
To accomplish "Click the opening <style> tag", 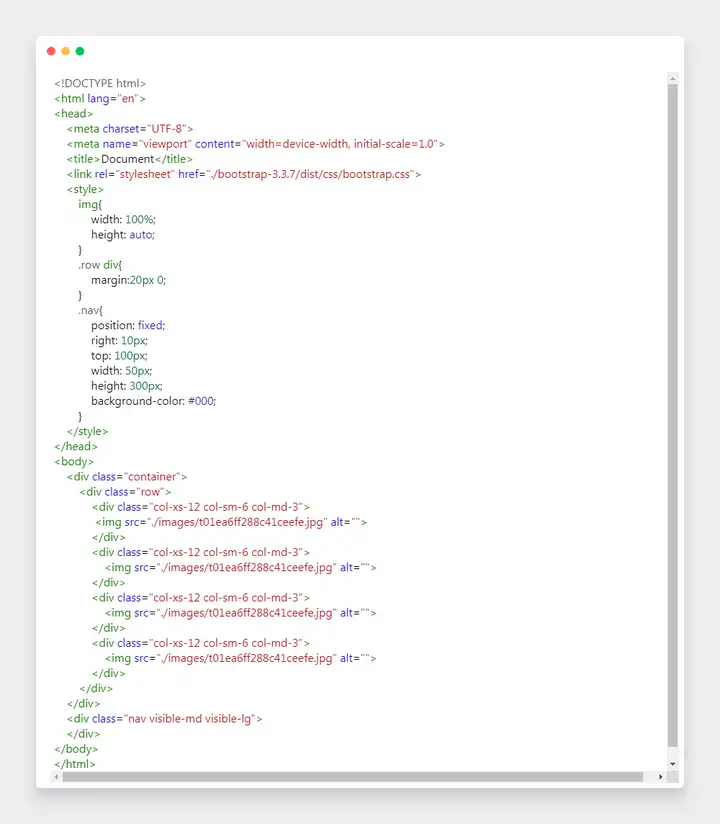I will (85, 190).
